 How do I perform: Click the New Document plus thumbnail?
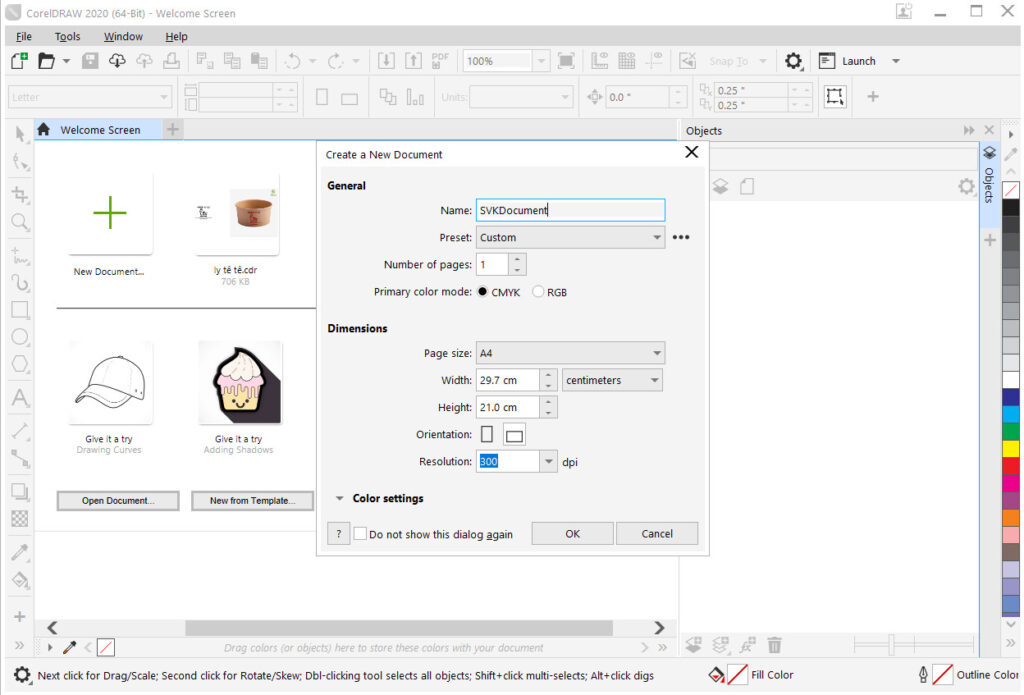[110, 213]
